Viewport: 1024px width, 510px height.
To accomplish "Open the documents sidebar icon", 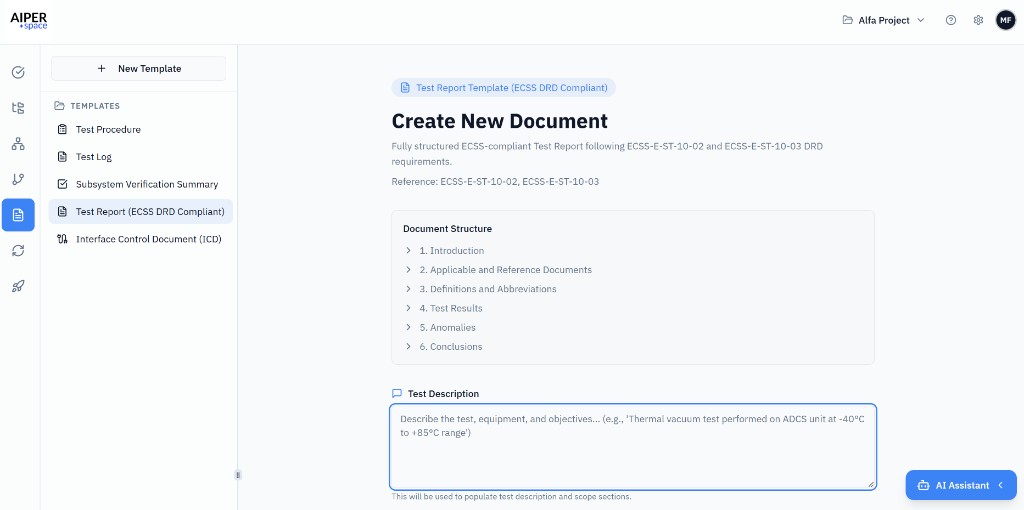I will pos(18,215).
